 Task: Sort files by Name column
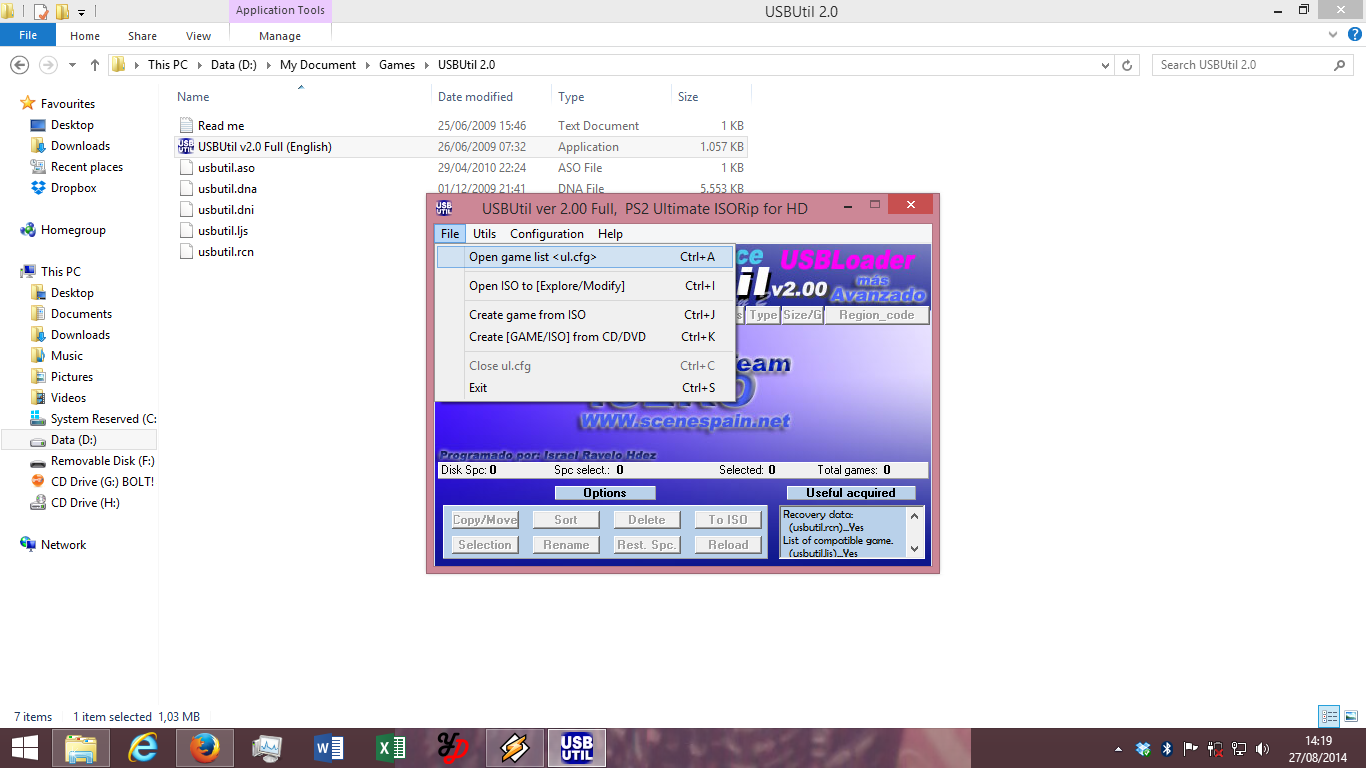pyautogui.click(x=300, y=97)
